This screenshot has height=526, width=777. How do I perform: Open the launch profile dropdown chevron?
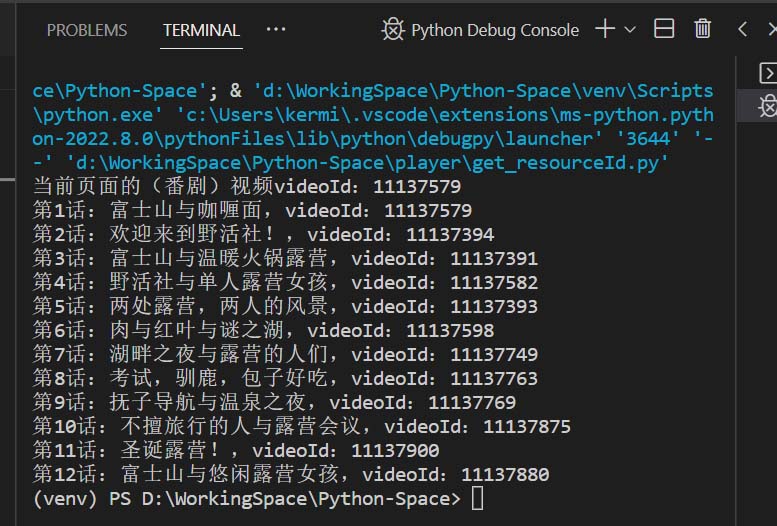point(630,30)
